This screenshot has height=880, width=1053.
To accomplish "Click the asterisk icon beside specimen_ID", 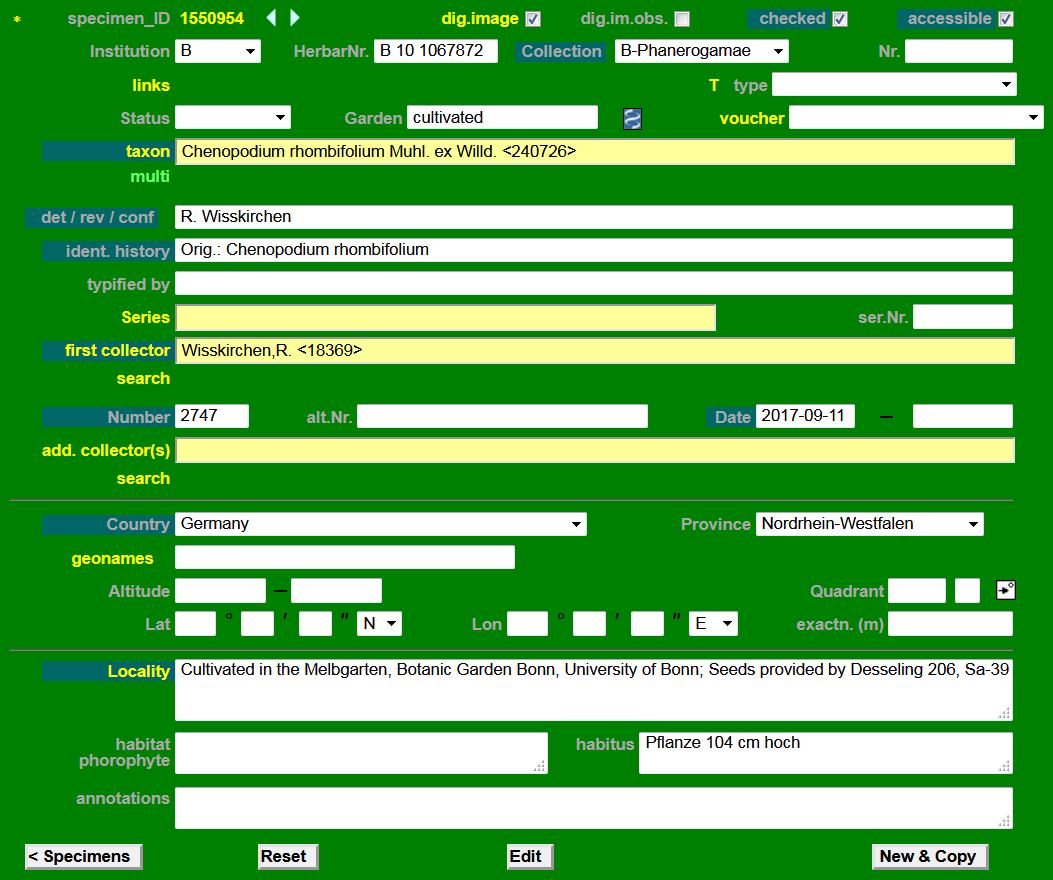I will click(16, 20).
